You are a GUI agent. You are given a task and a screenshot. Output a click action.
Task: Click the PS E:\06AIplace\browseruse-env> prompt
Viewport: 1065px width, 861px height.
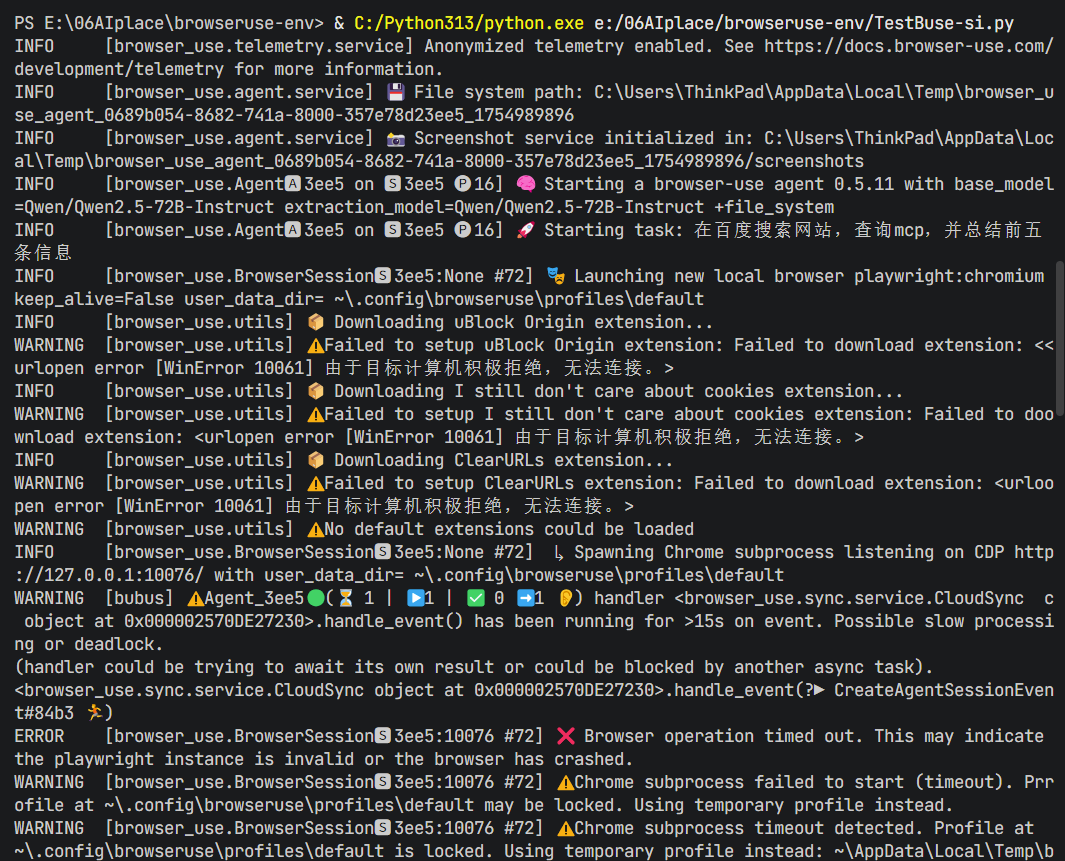[169, 23]
